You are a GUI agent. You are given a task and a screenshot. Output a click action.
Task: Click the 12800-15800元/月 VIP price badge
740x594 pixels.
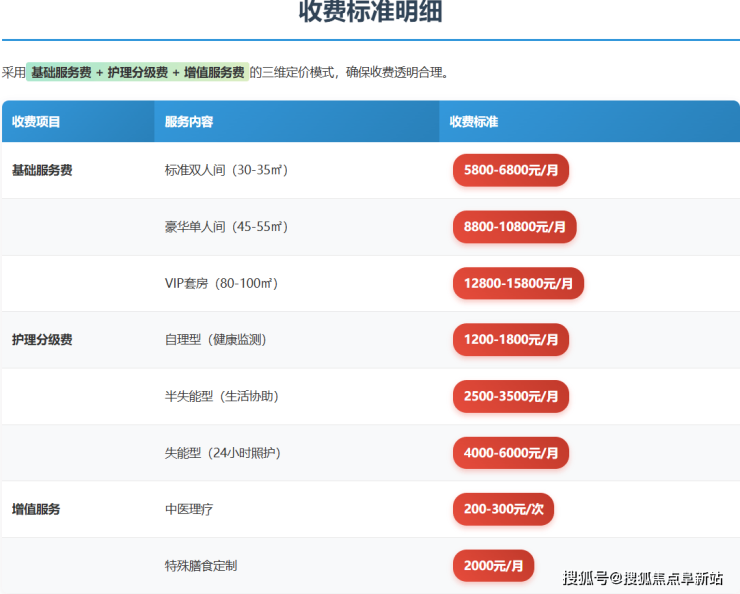point(518,283)
